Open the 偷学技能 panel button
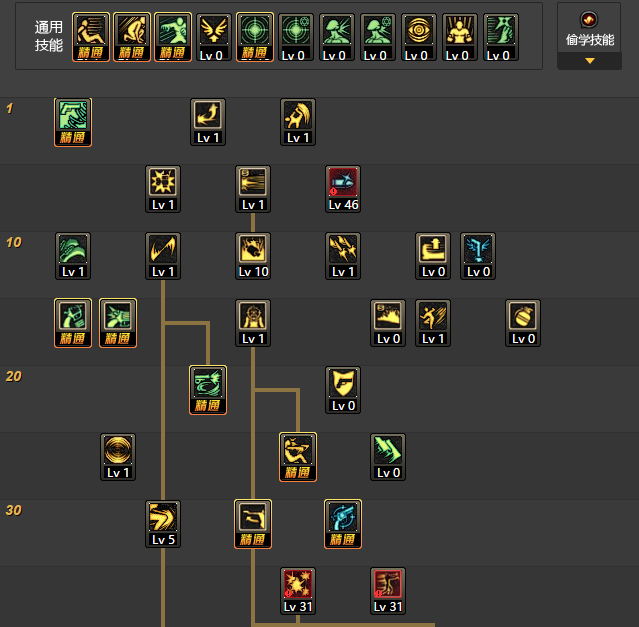The height and width of the screenshot is (627, 639). (x=589, y=36)
